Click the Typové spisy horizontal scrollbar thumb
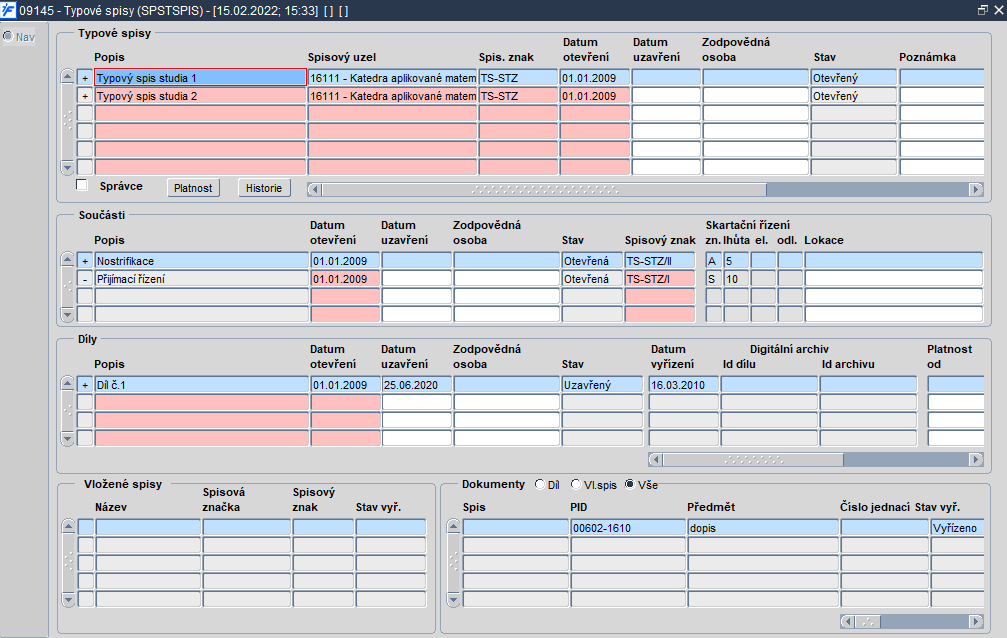This screenshot has height=638, width=1007. click(544, 190)
